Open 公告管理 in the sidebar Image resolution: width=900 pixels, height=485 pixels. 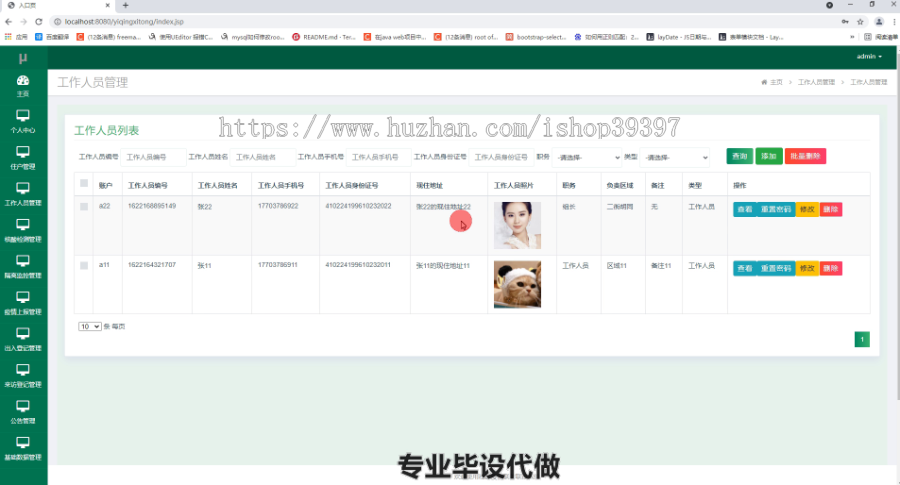[x=23, y=412]
